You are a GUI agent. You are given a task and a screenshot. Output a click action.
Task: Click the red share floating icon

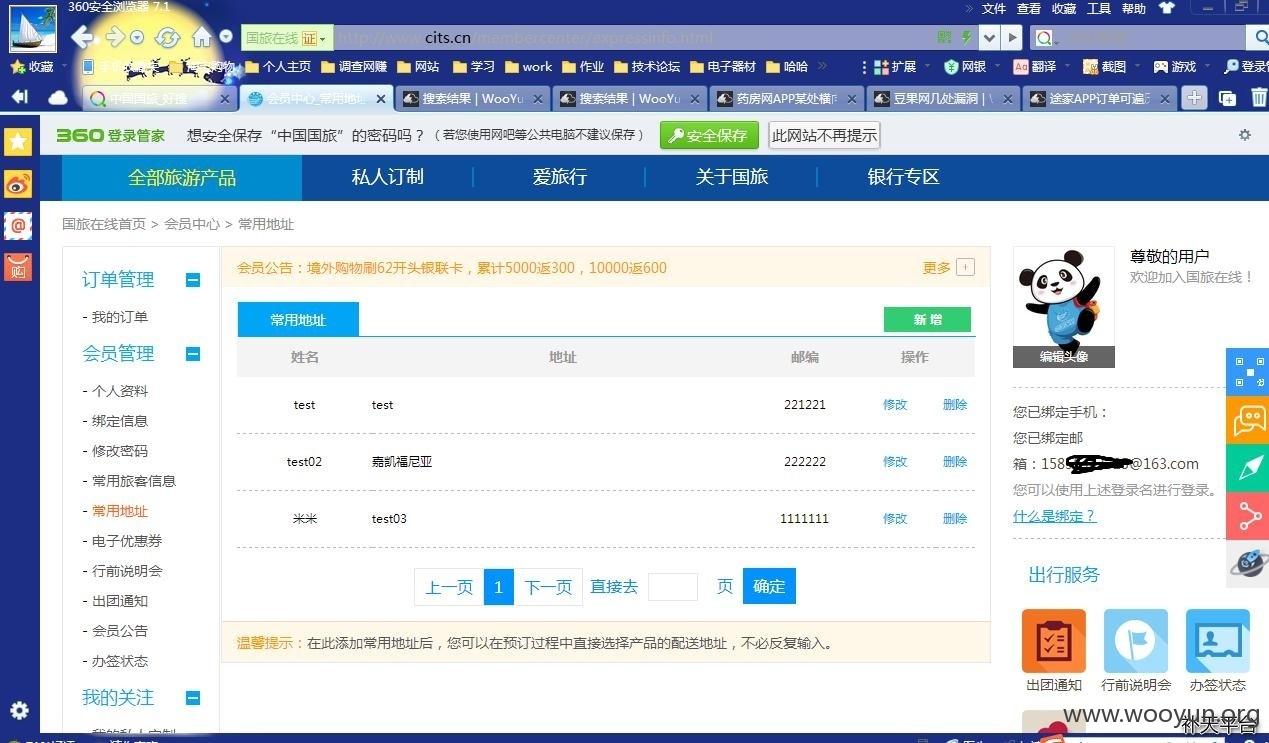click(x=1248, y=516)
